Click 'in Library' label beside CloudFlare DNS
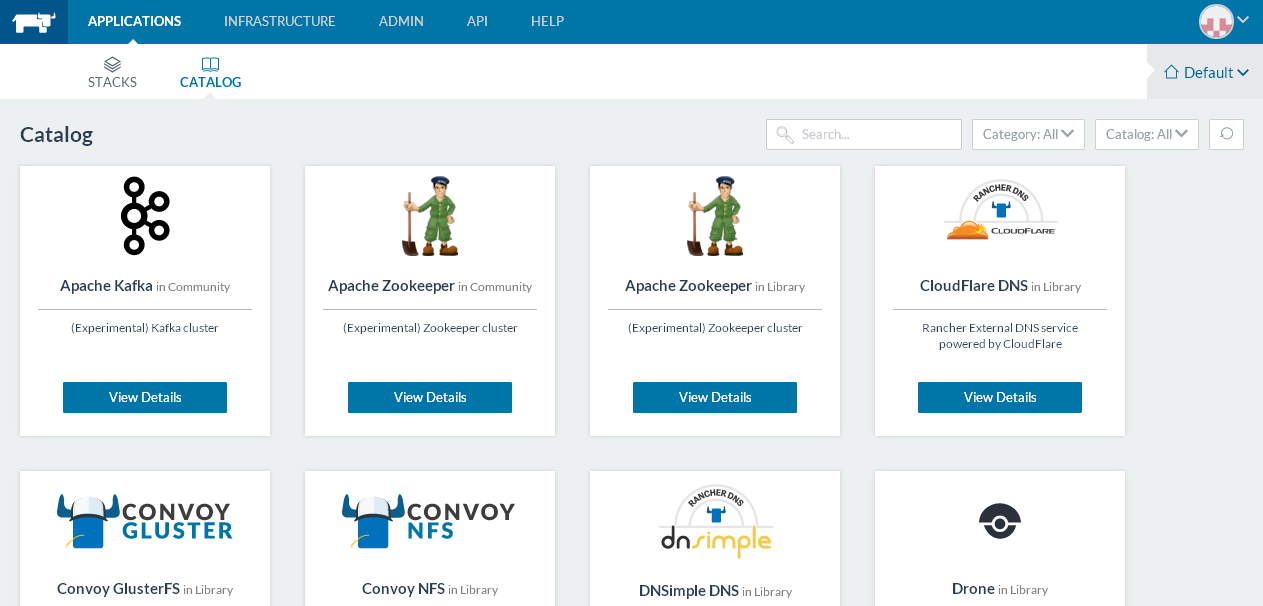Viewport: 1263px width, 606px height. (1056, 287)
